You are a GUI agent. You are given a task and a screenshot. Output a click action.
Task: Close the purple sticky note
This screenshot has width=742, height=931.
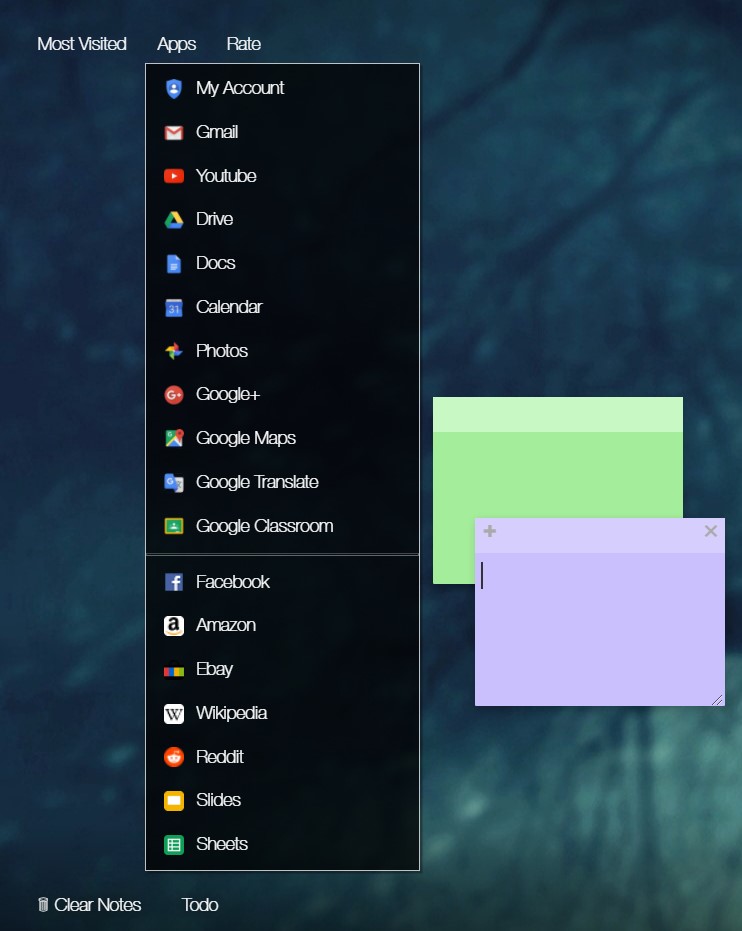(711, 531)
